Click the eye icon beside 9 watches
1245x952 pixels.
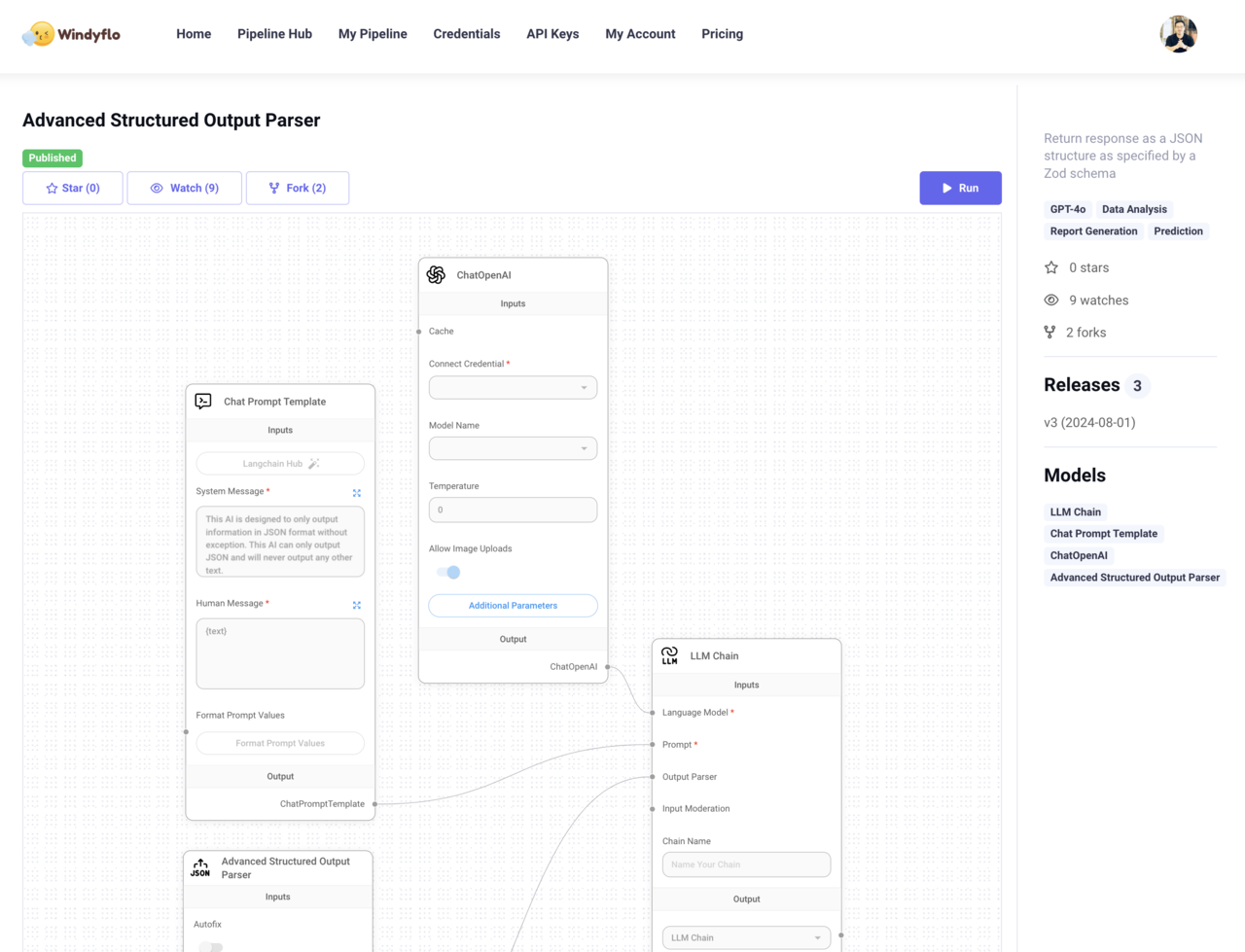click(x=1051, y=300)
